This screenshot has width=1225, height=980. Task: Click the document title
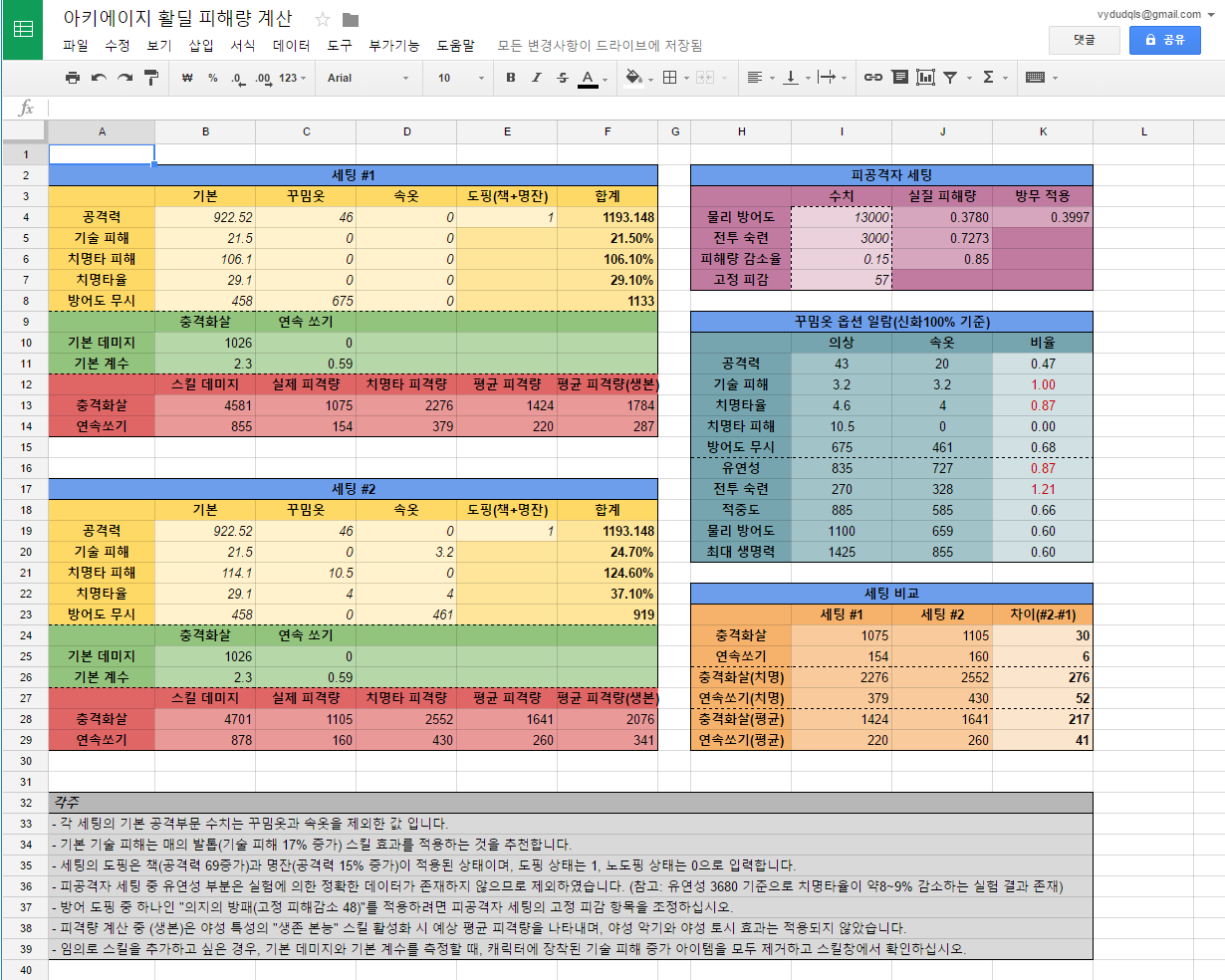click(177, 19)
